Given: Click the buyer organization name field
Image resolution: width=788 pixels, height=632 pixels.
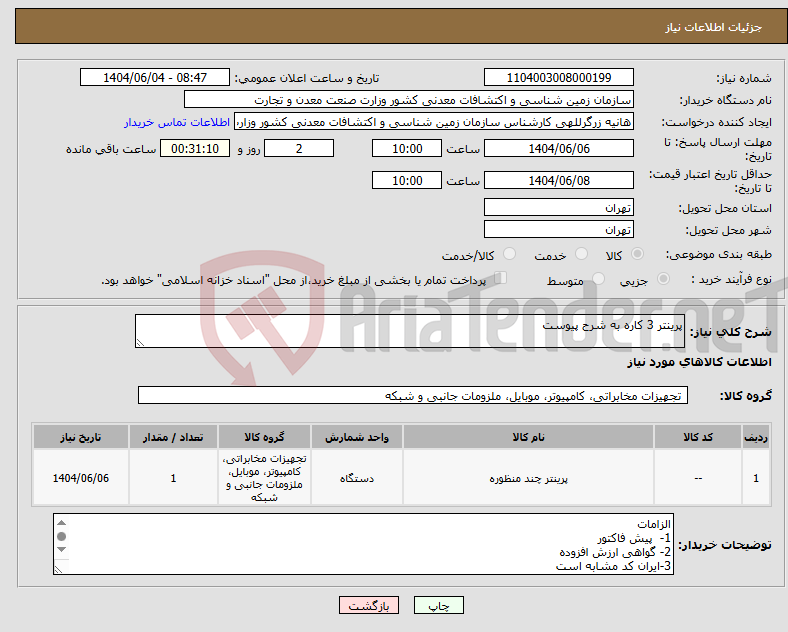Looking at the screenshot, I should (409, 99).
